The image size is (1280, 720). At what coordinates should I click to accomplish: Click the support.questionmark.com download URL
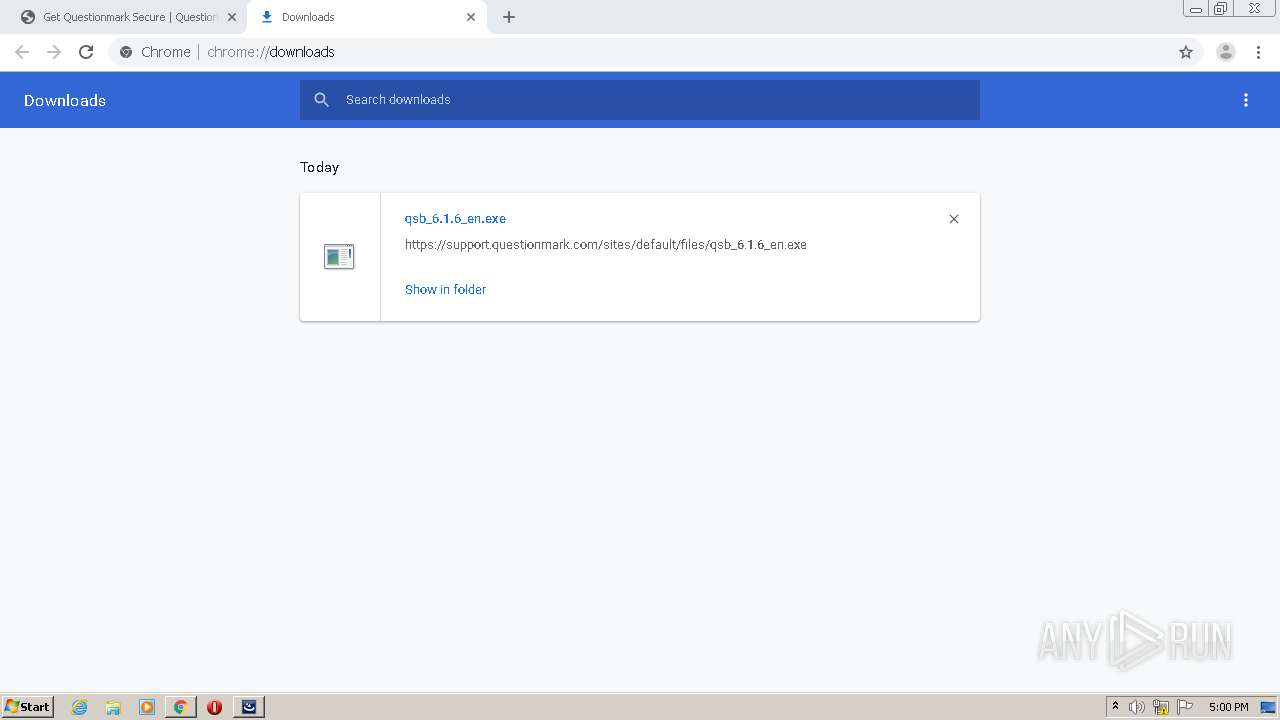(606, 245)
